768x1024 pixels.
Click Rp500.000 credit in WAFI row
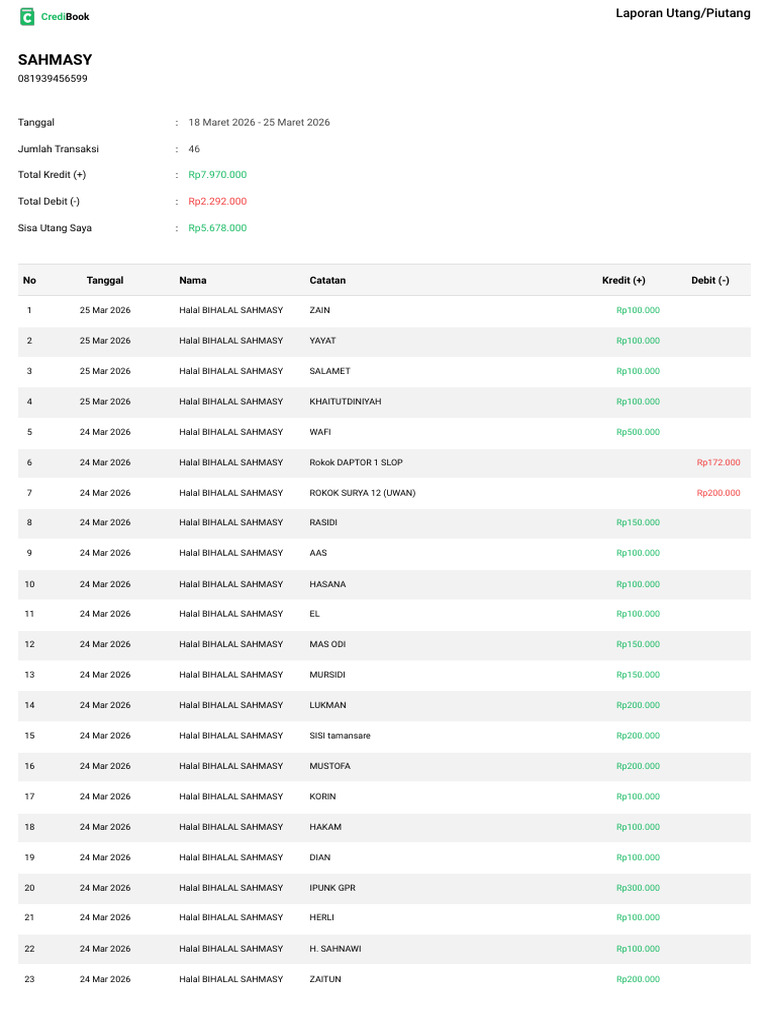(x=638, y=432)
